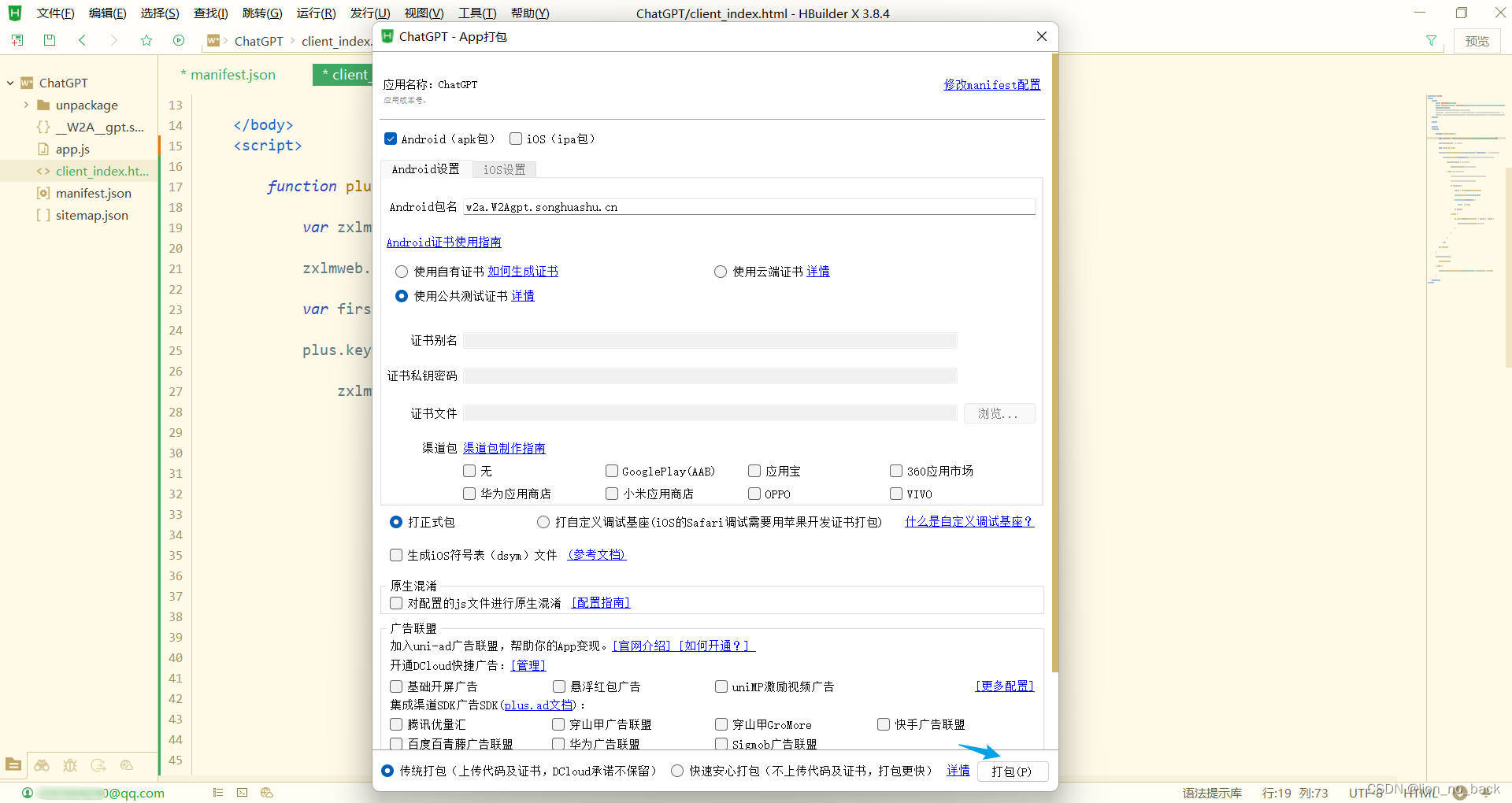Viewport: 1512px width, 803px height.
Task: Open the 文件(F) menu
Action: (55, 13)
